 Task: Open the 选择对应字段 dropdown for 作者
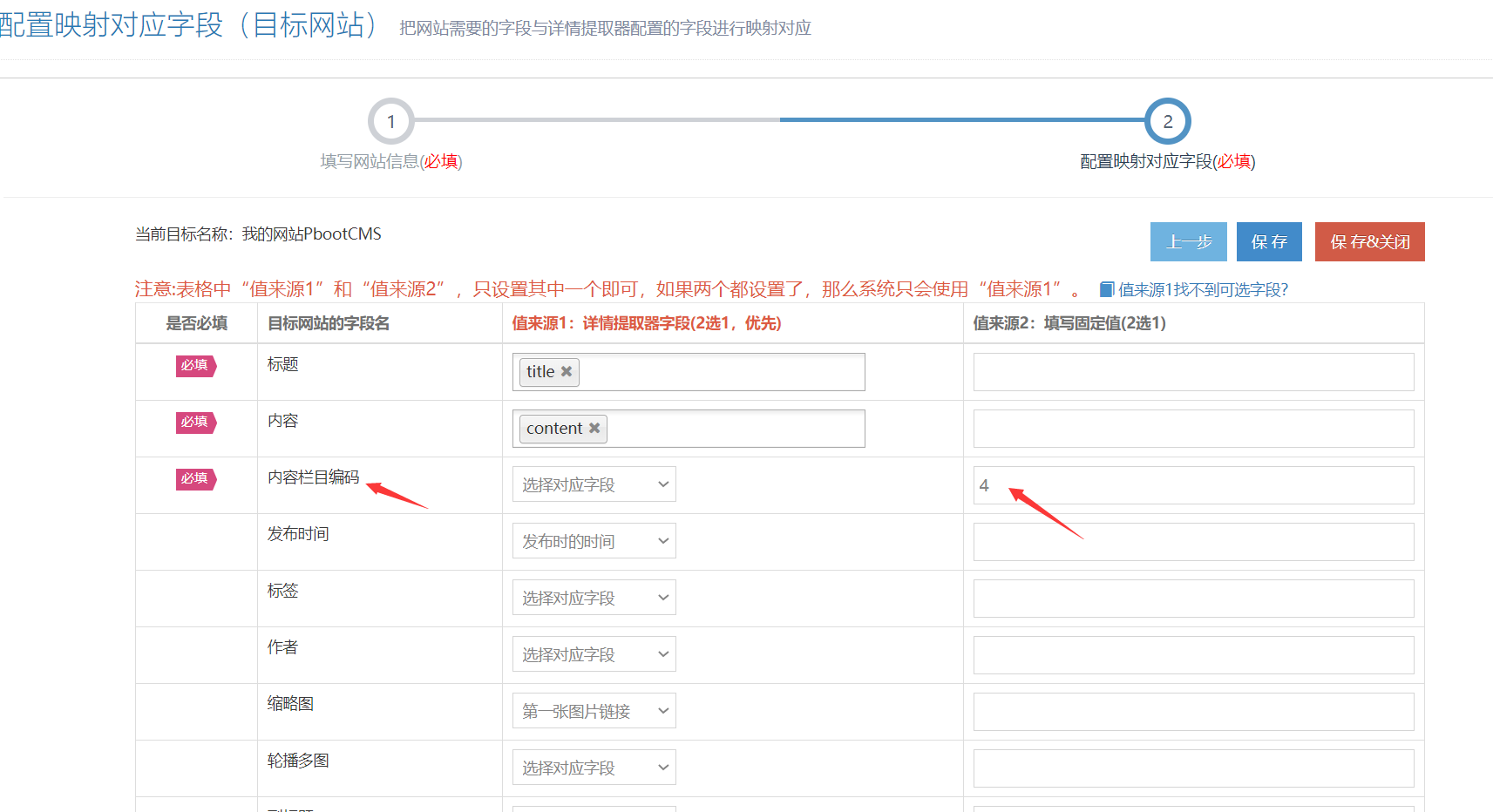594,653
